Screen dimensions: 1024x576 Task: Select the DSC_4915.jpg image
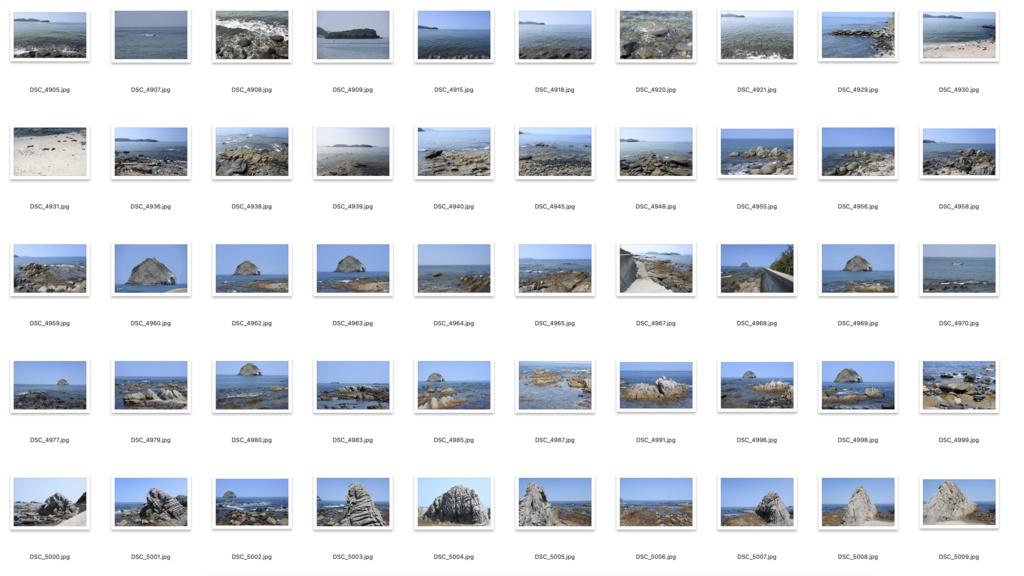[453, 33]
